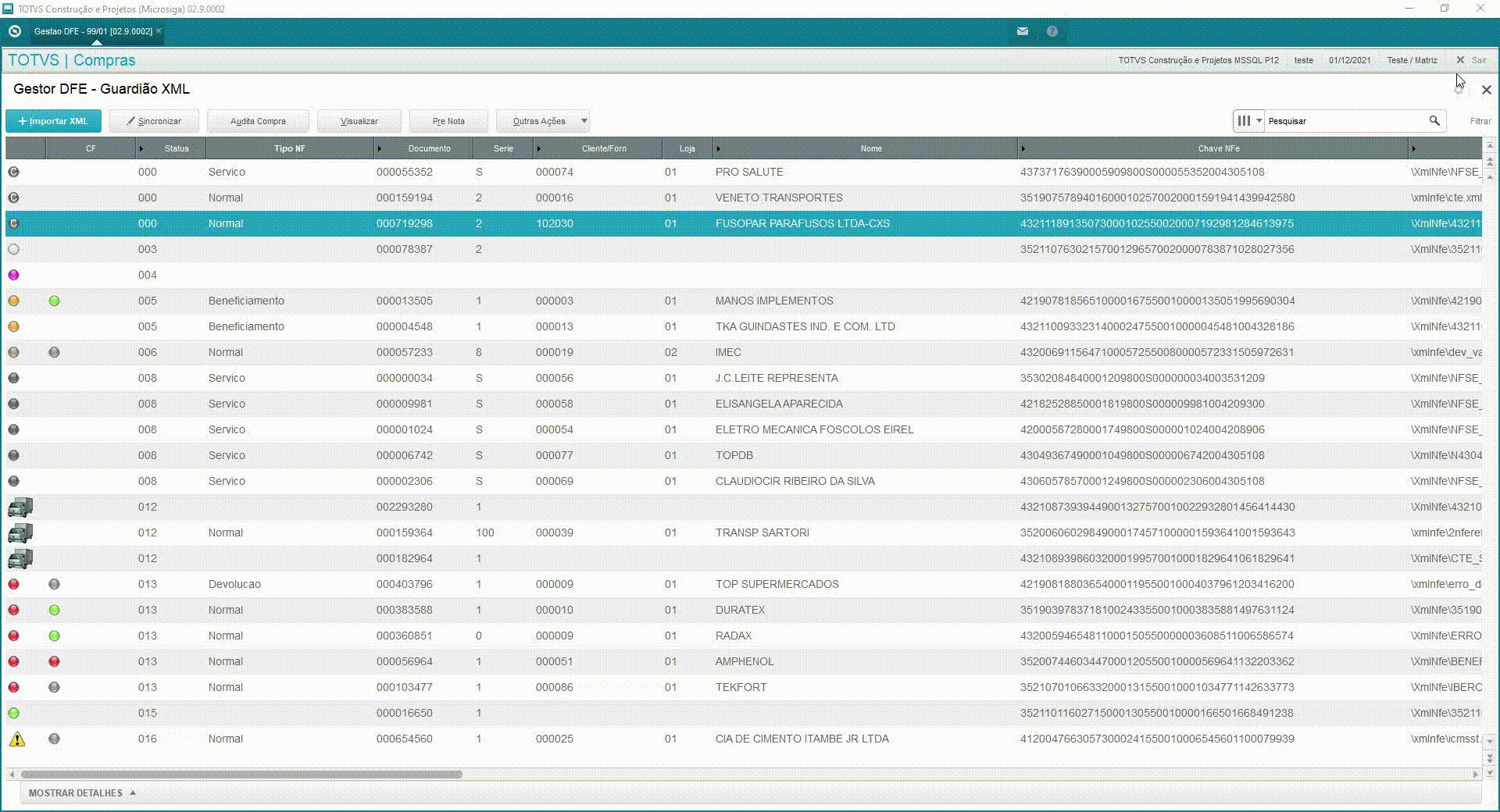Click the Sincronizar button
The height and width of the screenshot is (812, 1500).
coord(154,121)
